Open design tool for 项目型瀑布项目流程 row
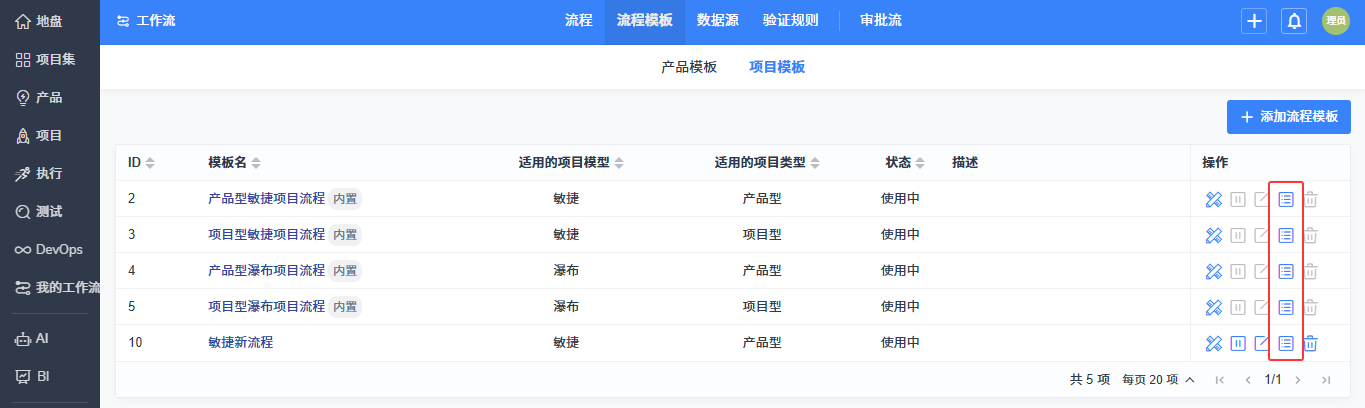1365x408 pixels. pyautogui.click(x=1214, y=307)
